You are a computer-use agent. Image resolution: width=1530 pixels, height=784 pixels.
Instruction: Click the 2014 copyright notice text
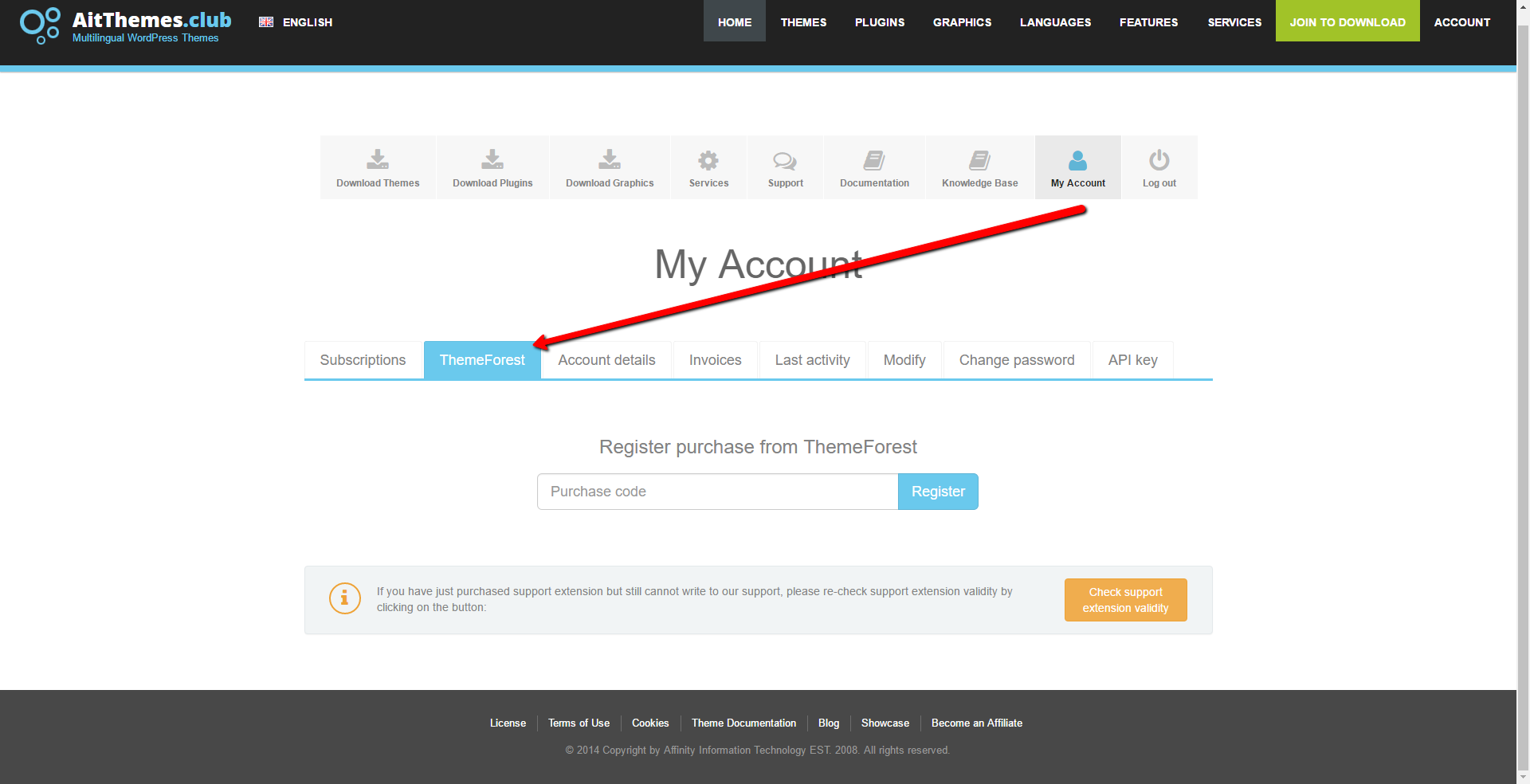click(757, 750)
